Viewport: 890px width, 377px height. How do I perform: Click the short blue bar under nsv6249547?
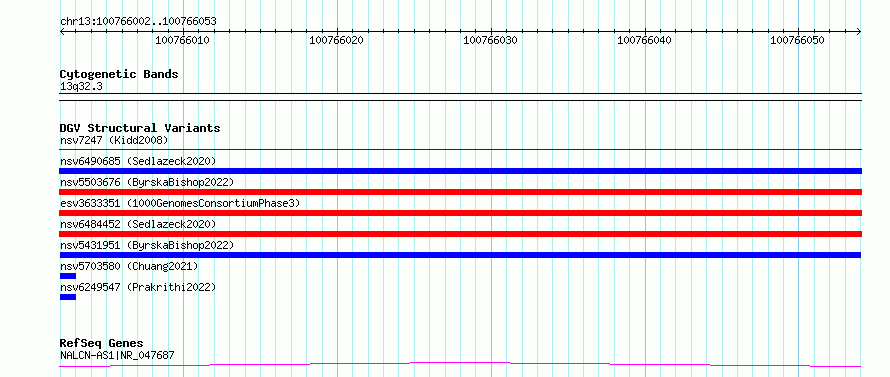click(68, 297)
